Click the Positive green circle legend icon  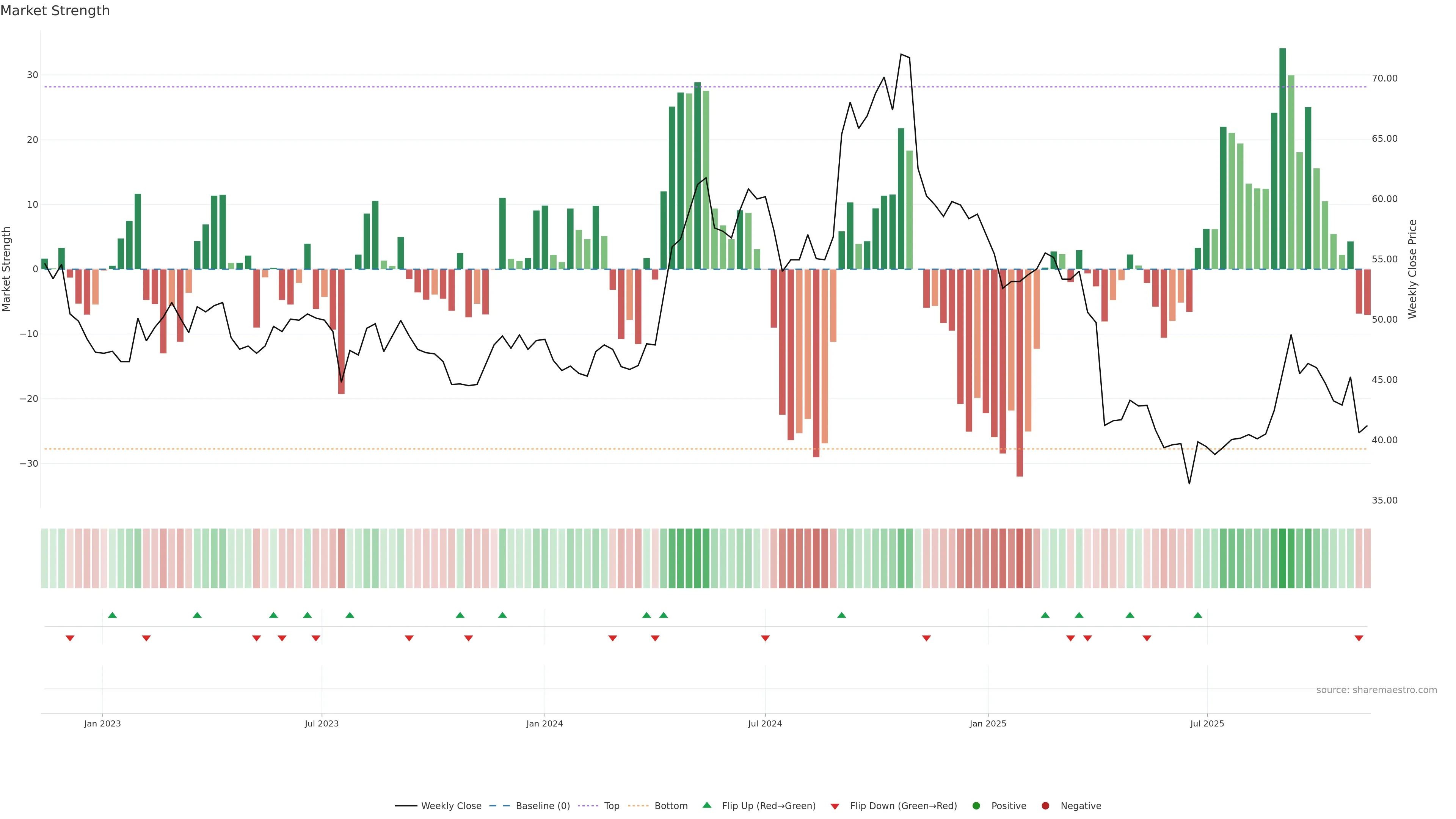(x=976, y=806)
